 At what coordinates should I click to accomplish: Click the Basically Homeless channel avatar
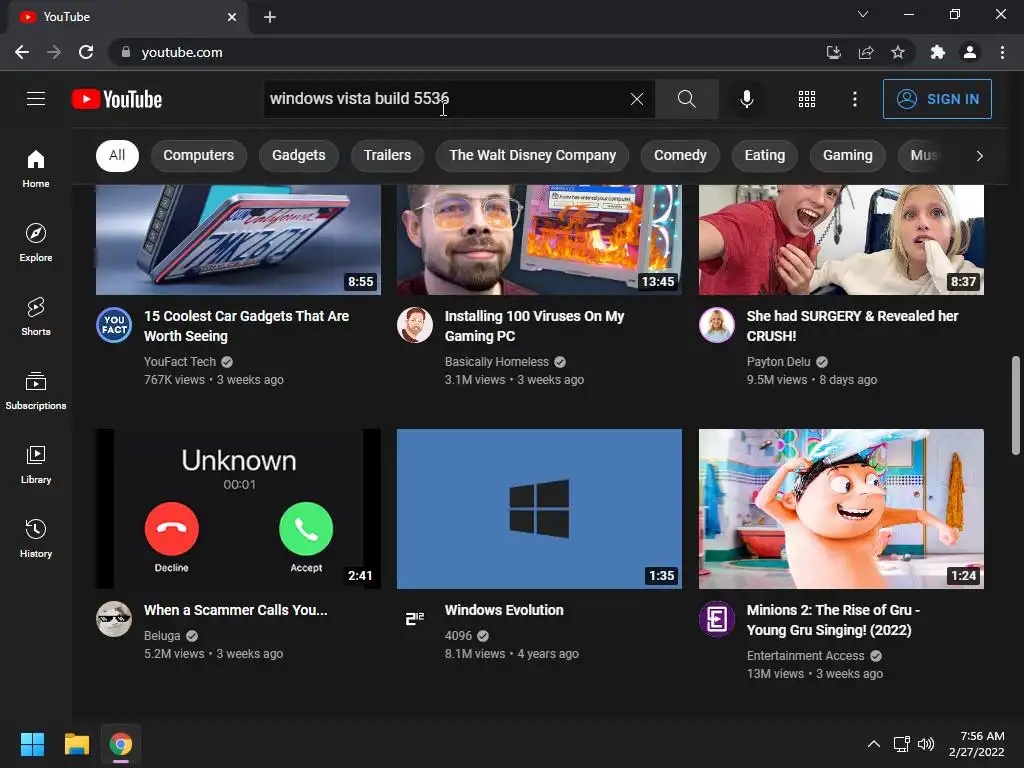pyautogui.click(x=415, y=325)
